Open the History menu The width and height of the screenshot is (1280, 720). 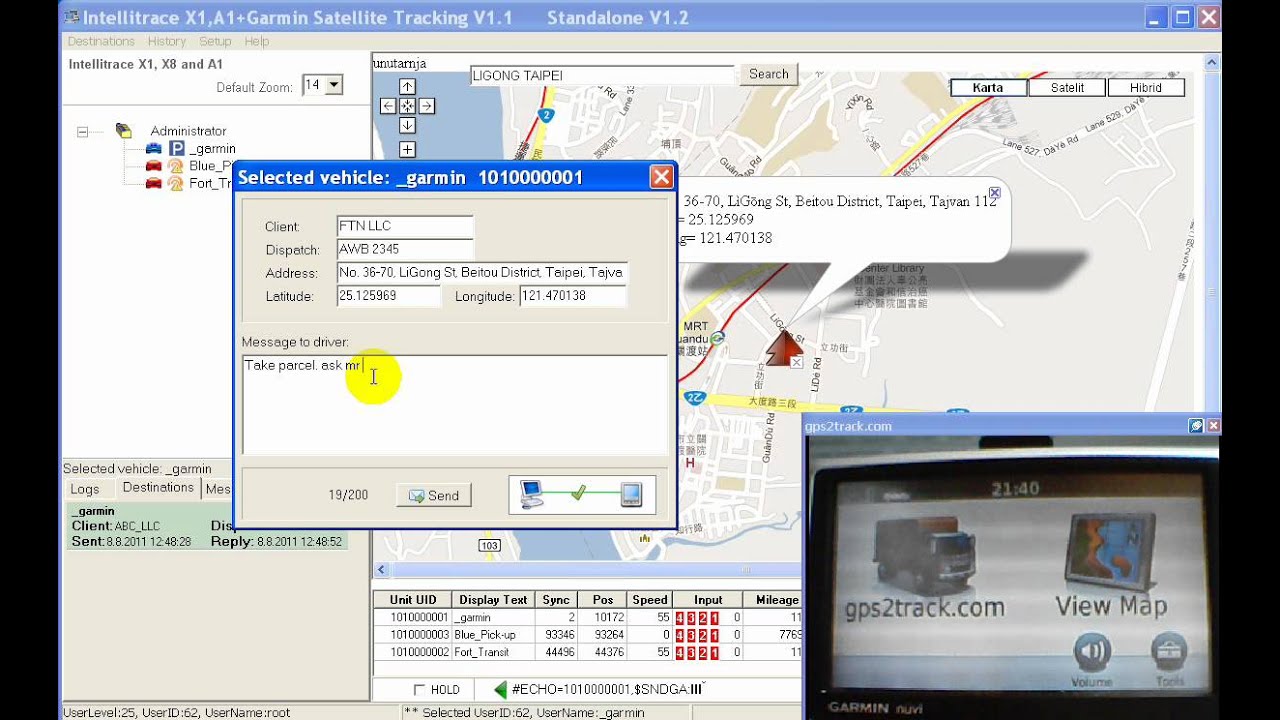tap(167, 41)
